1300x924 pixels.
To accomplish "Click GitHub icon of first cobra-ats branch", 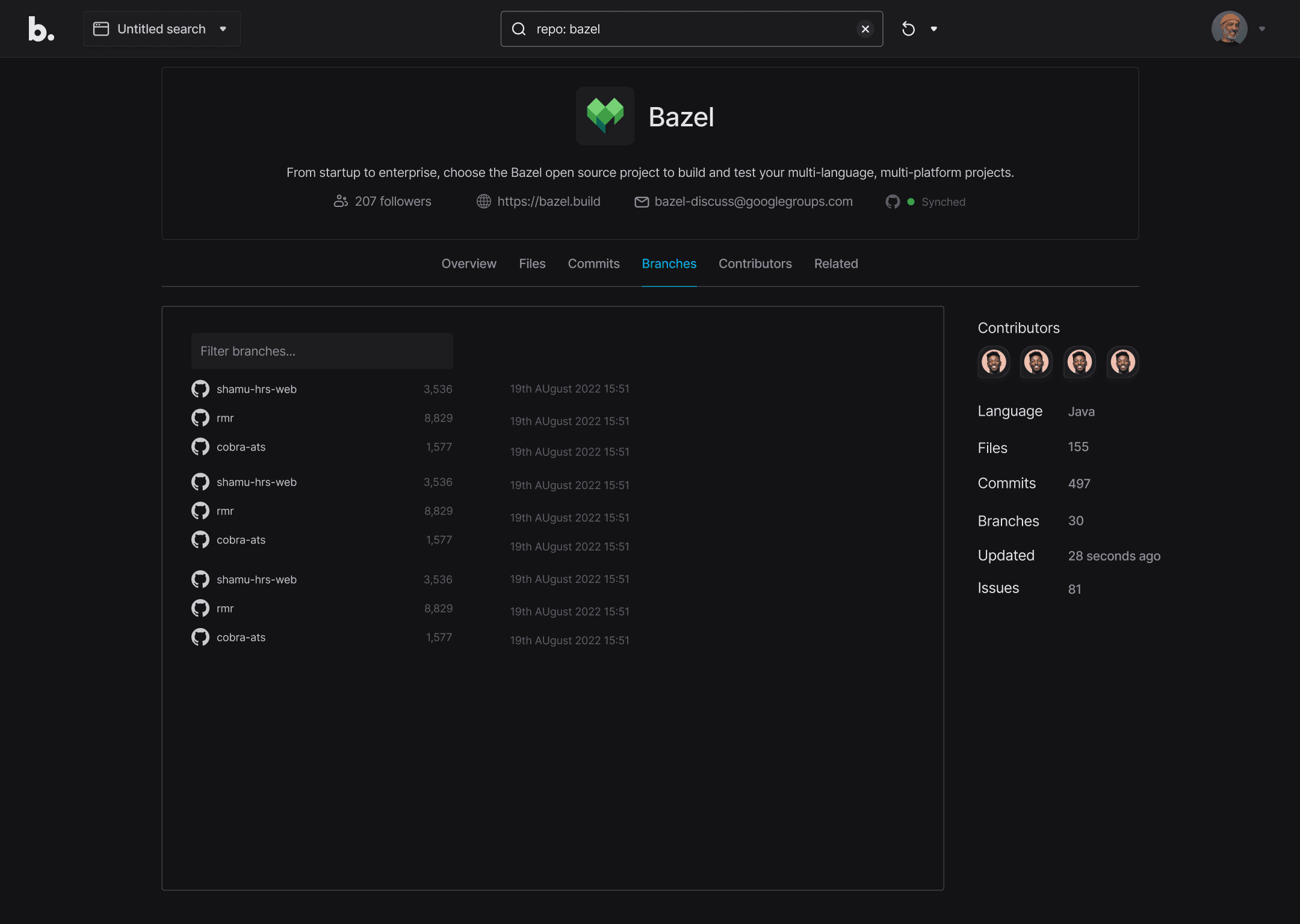I will (200, 447).
